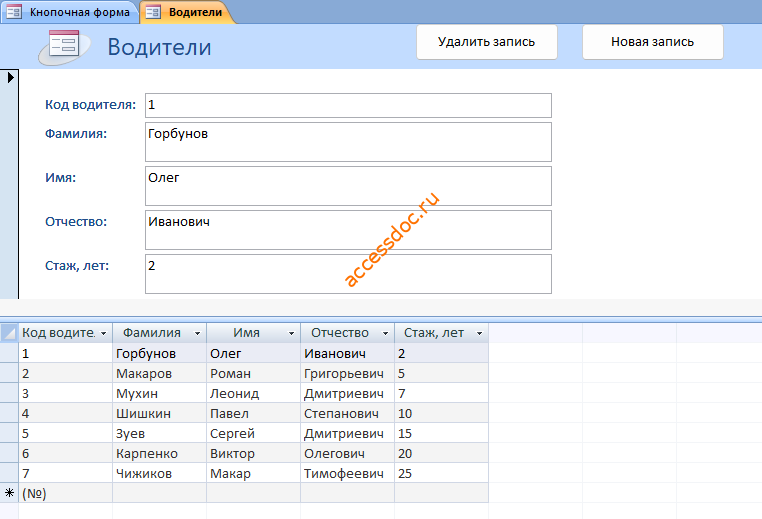
Task: Click the cell Павел
Action: point(253,413)
